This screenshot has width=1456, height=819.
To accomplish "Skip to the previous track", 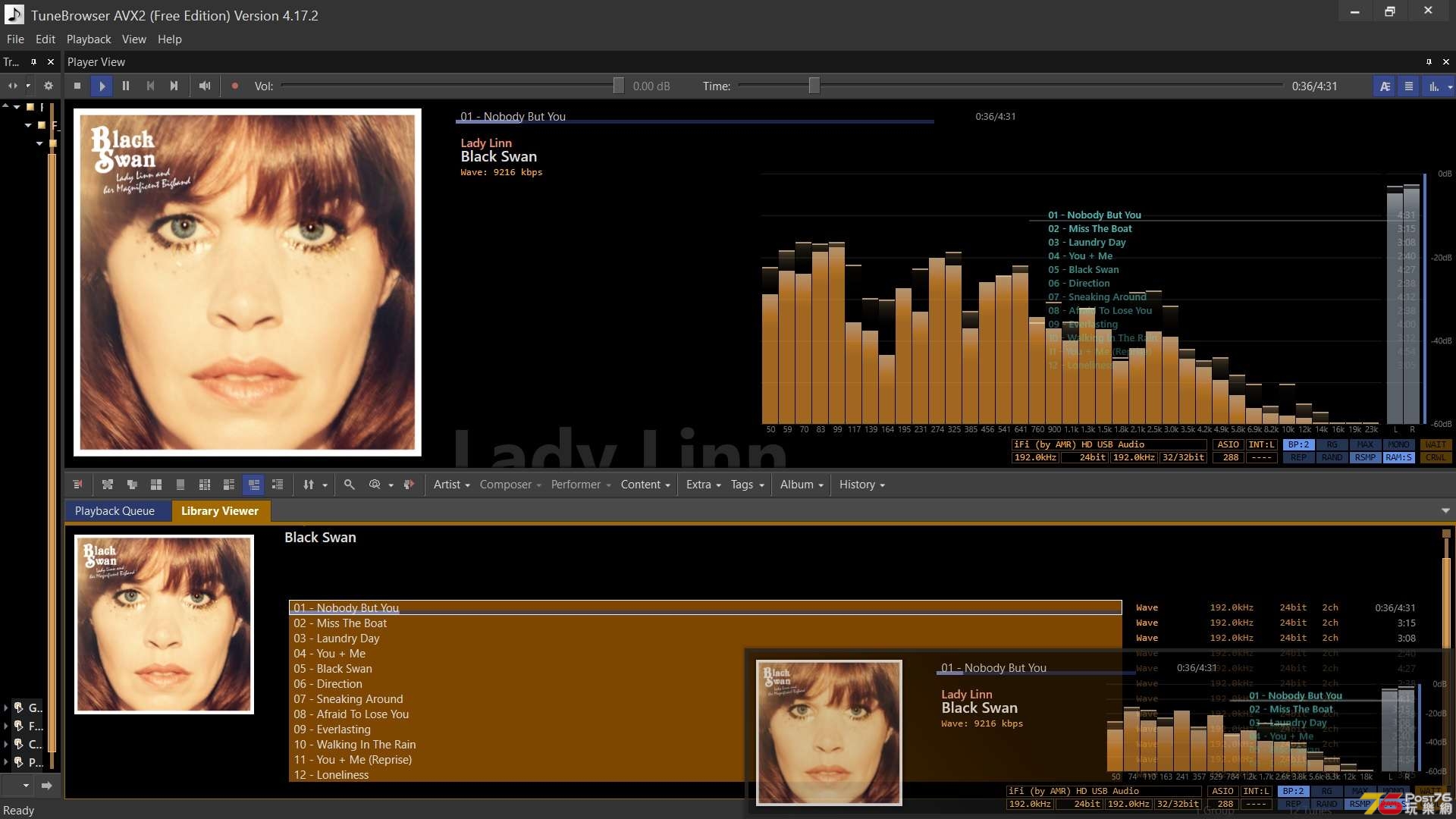I will click(150, 86).
